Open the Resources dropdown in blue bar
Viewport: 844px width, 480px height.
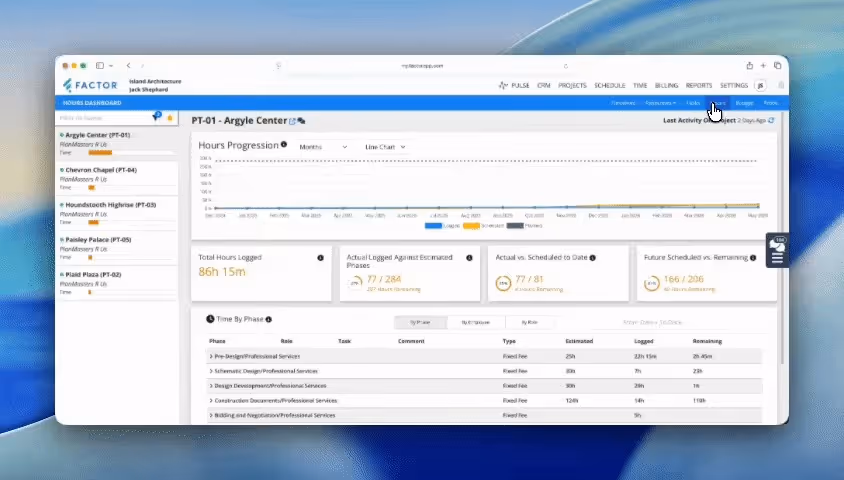(x=660, y=103)
